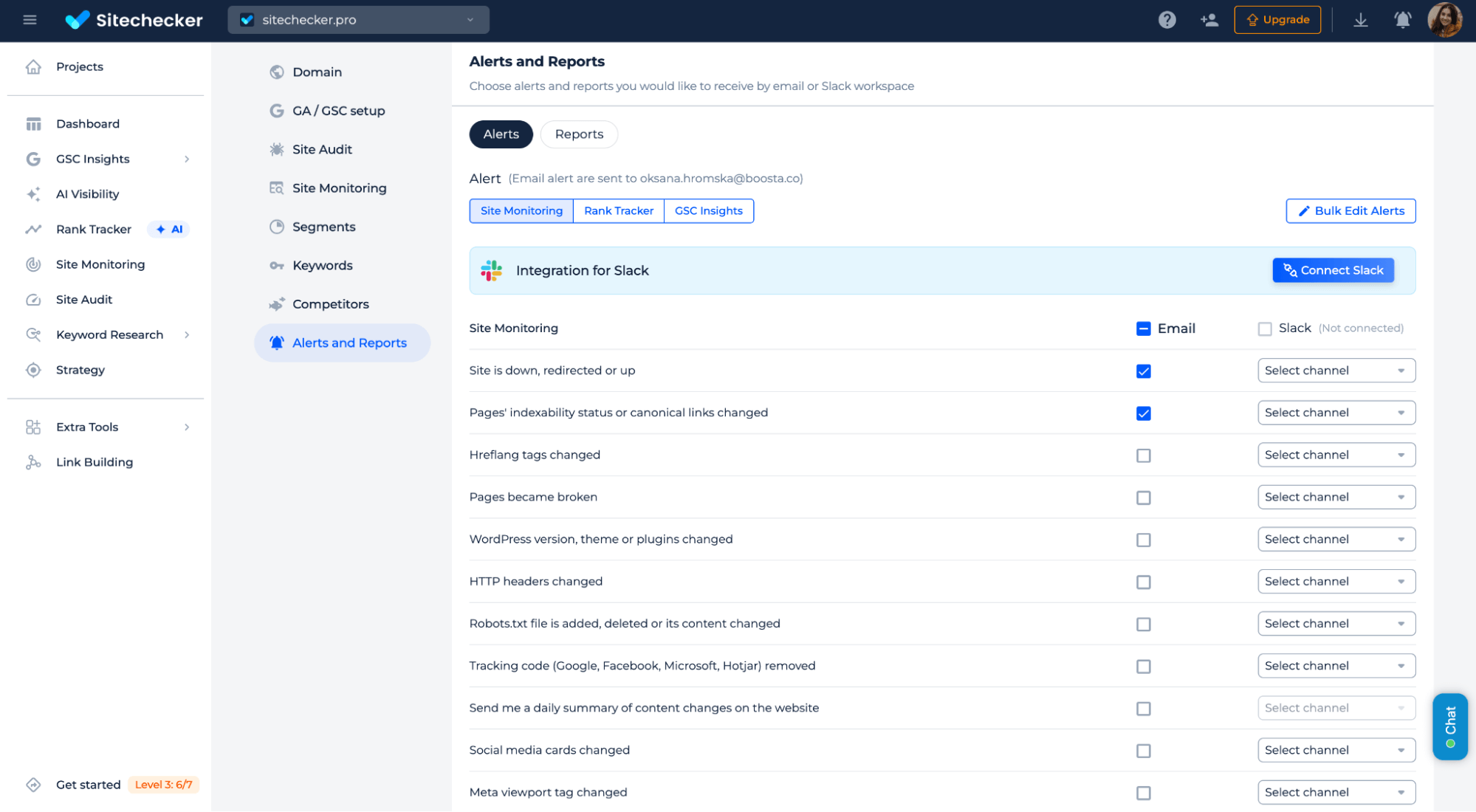Click the user profile avatar
Screen dimensions: 1476x812
(1444, 20)
